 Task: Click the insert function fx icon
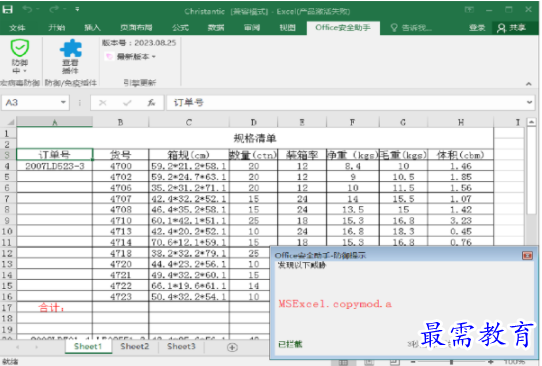point(151,103)
